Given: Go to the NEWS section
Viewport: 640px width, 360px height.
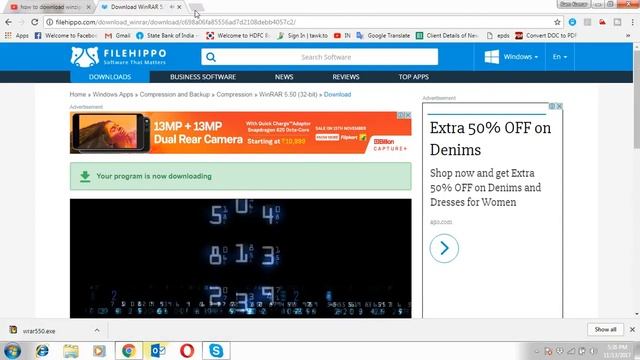Looking at the screenshot, I should click(x=284, y=77).
